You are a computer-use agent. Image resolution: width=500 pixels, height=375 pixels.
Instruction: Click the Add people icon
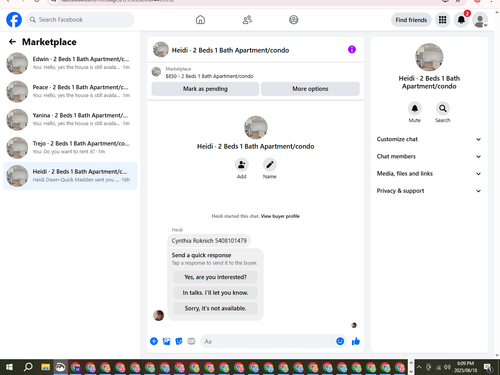(242, 165)
